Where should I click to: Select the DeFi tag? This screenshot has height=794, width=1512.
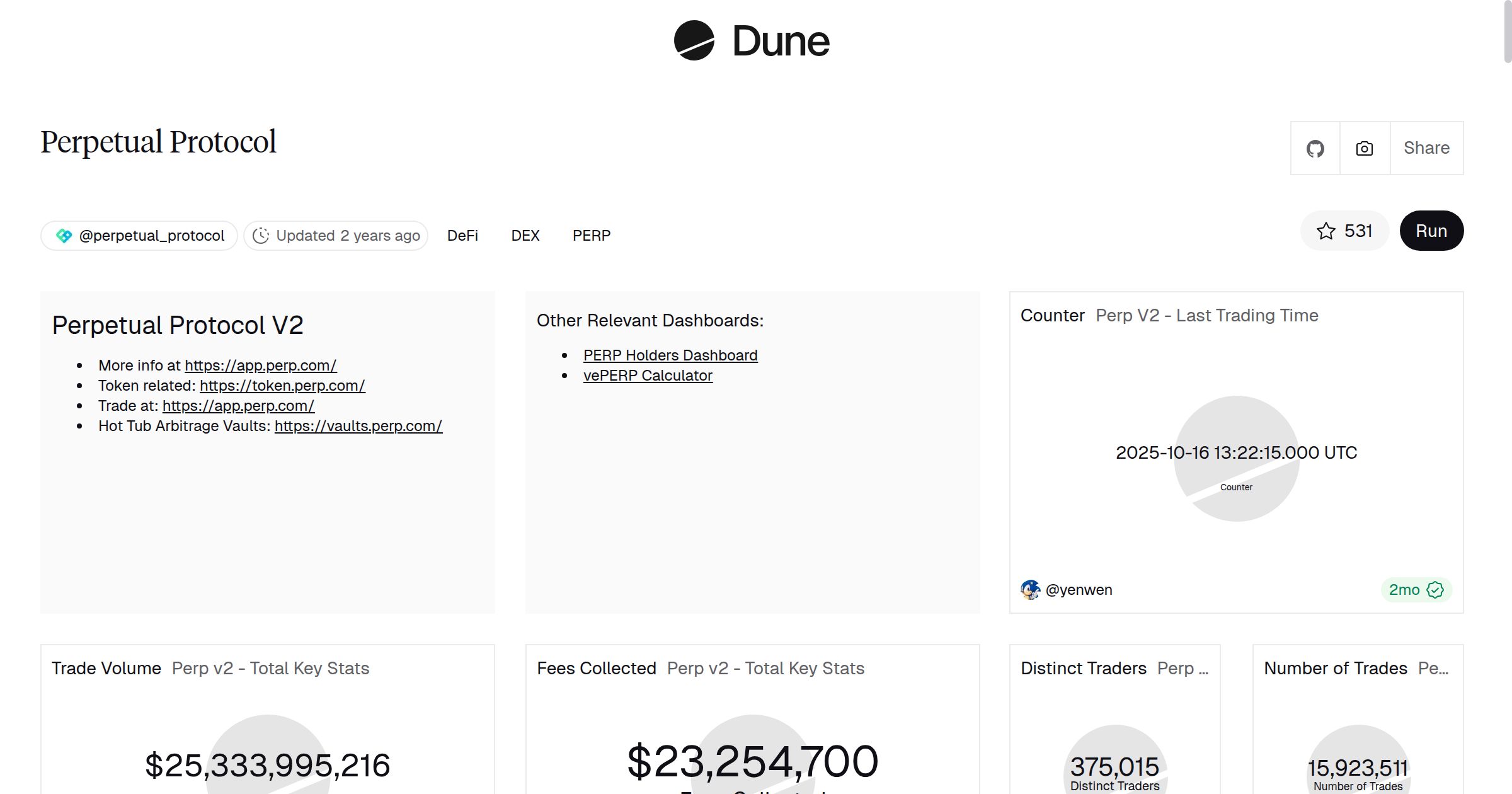click(x=462, y=236)
